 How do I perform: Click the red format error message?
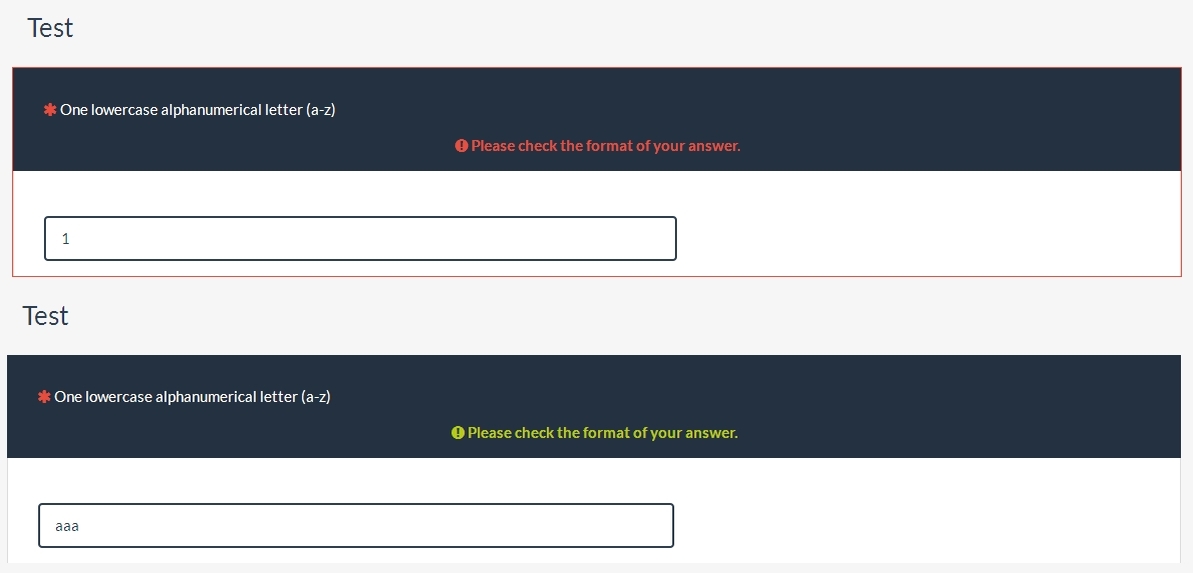[x=605, y=146]
